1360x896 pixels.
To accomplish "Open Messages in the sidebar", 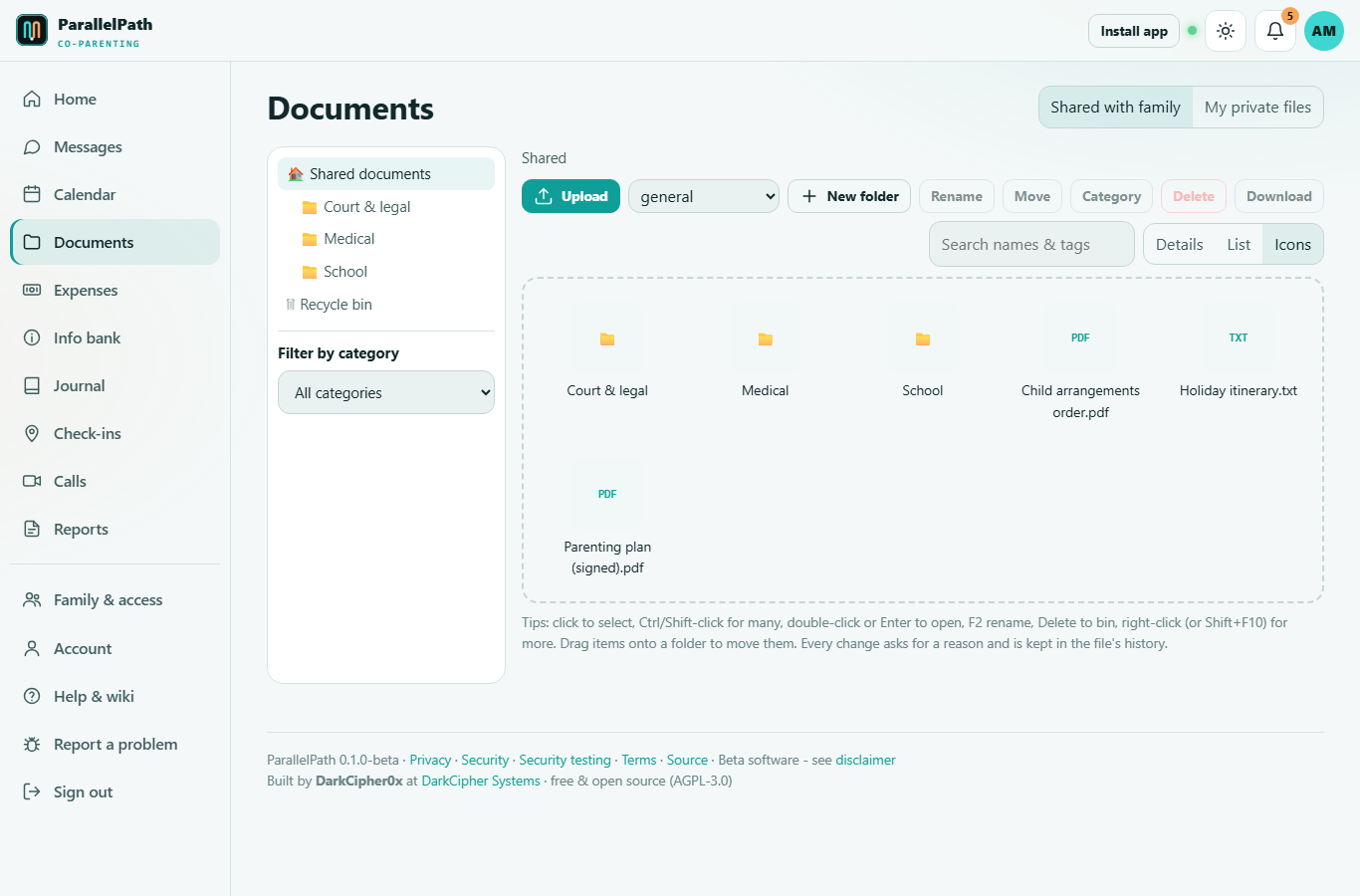I will [114, 146].
